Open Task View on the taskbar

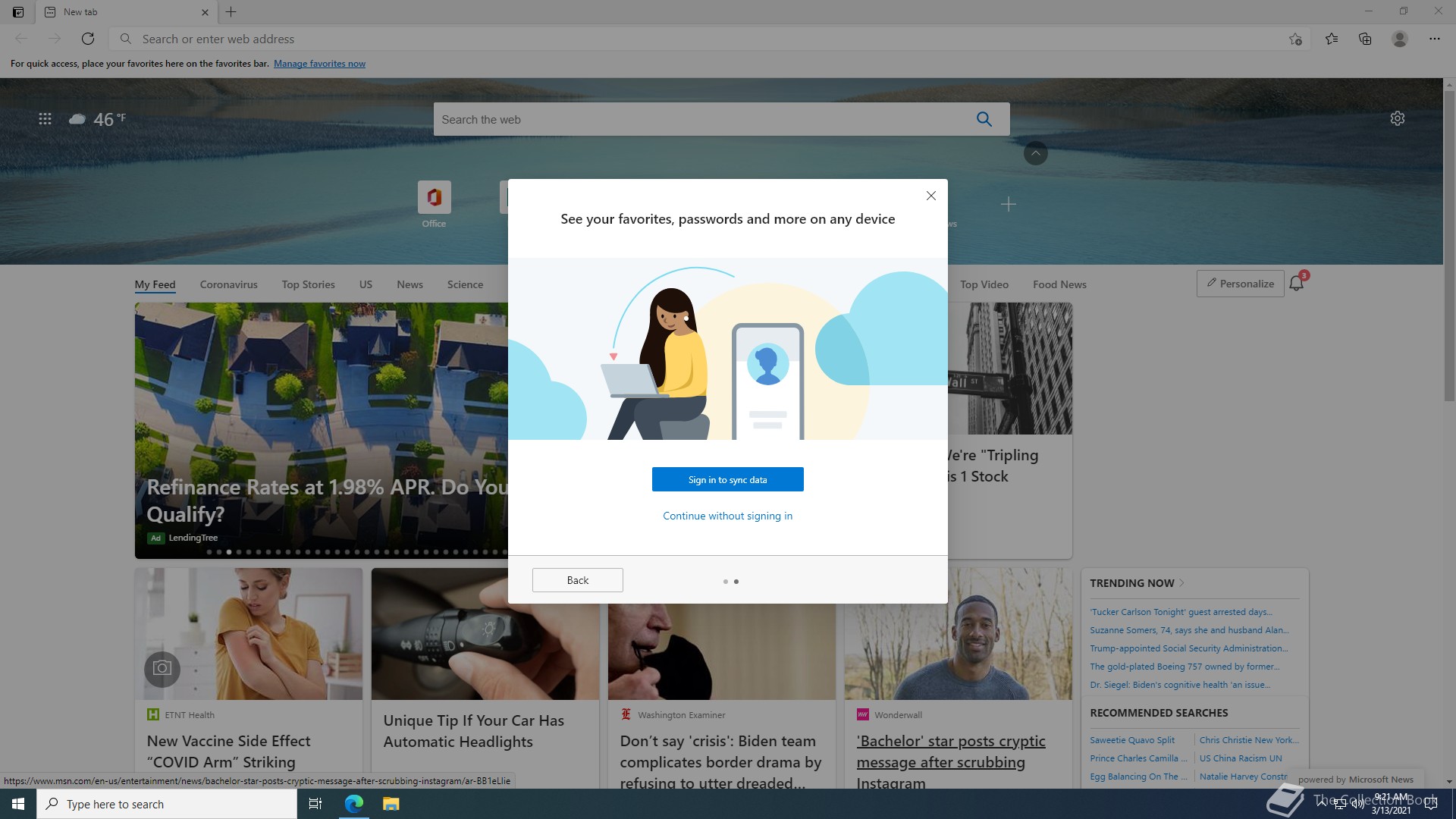(x=315, y=804)
